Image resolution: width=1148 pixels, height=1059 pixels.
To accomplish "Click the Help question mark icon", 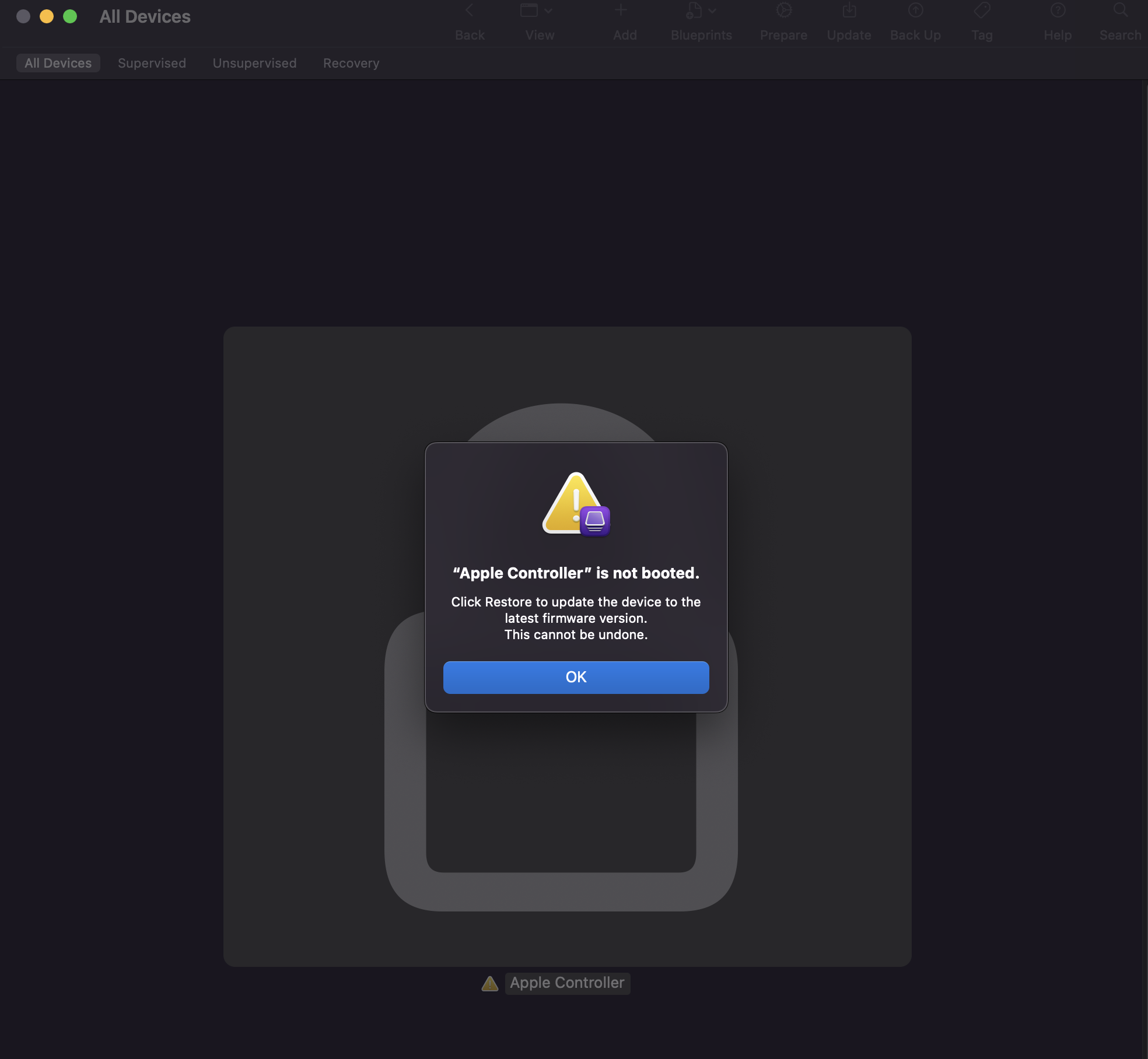I will point(1058,10).
